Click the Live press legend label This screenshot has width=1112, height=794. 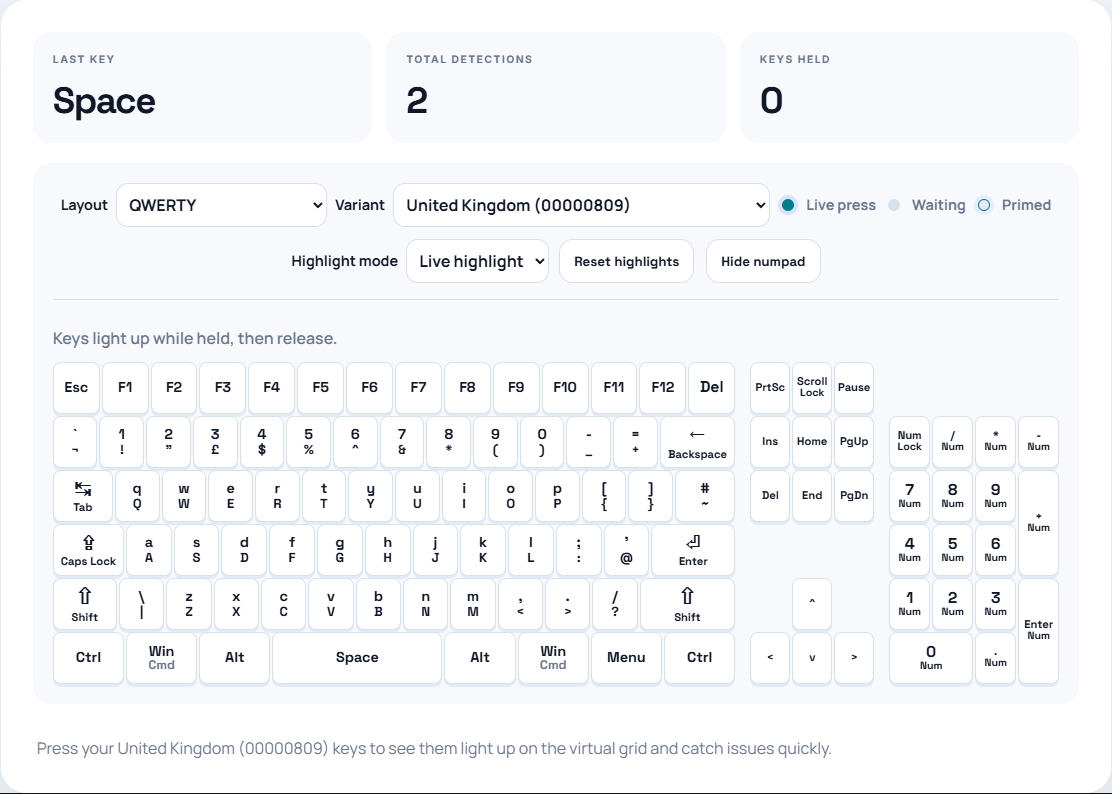coord(841,205)
